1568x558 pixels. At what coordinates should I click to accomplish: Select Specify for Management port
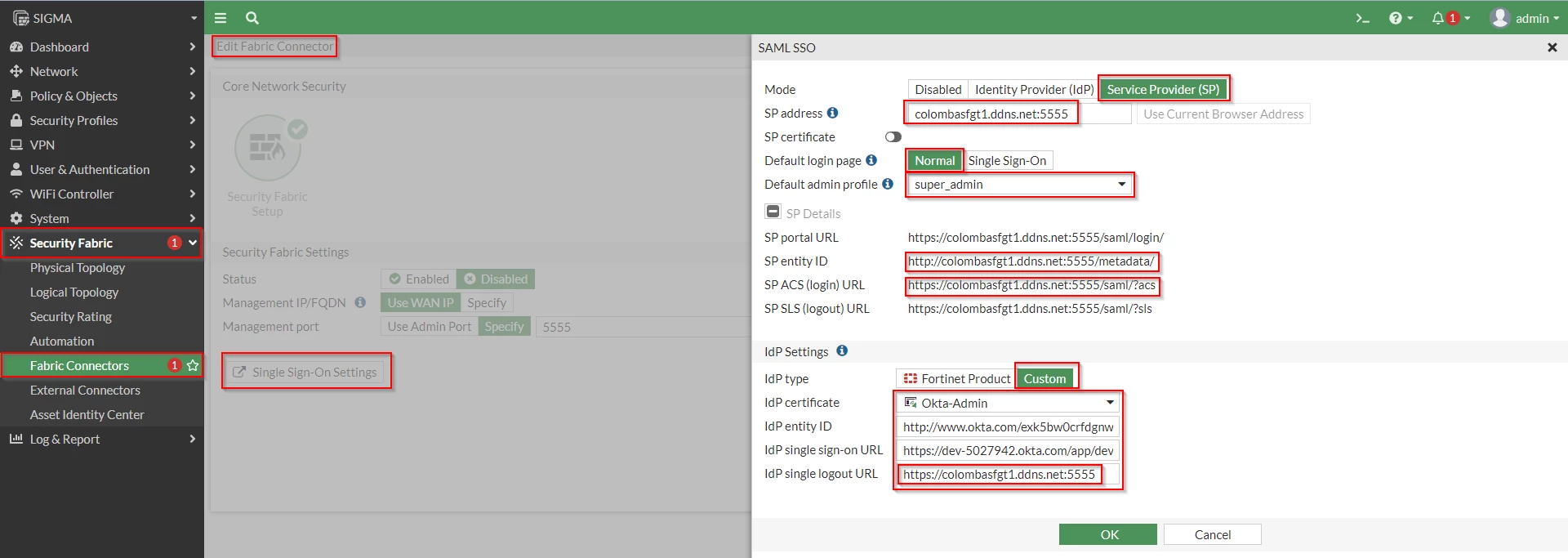click(x=504, y=327)
